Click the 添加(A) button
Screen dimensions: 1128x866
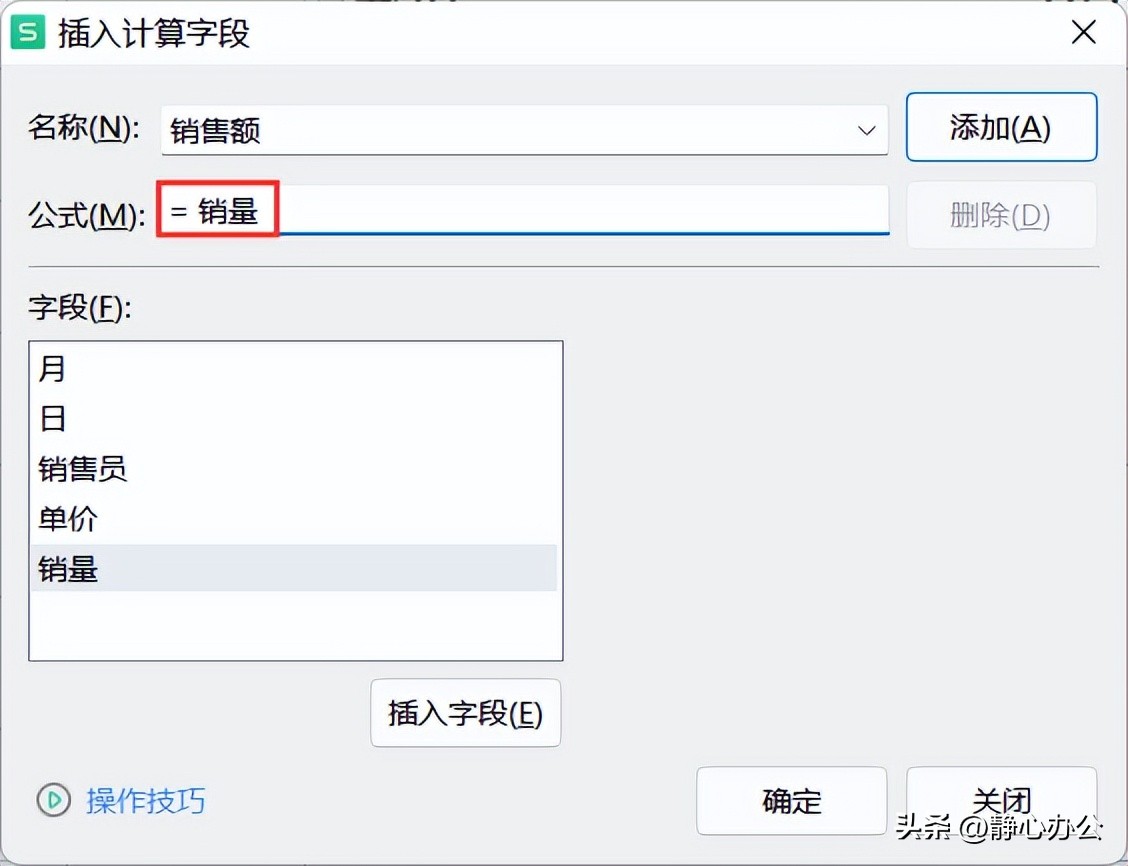coord(1001,127)
